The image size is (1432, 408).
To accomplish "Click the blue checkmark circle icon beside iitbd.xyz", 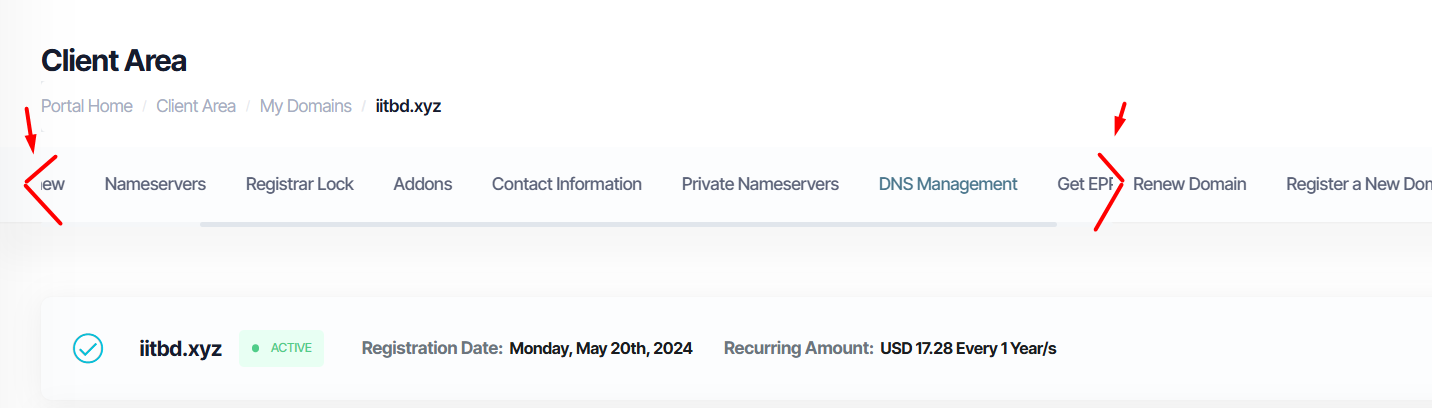I will pyautogui.click(x=88, y=348).
